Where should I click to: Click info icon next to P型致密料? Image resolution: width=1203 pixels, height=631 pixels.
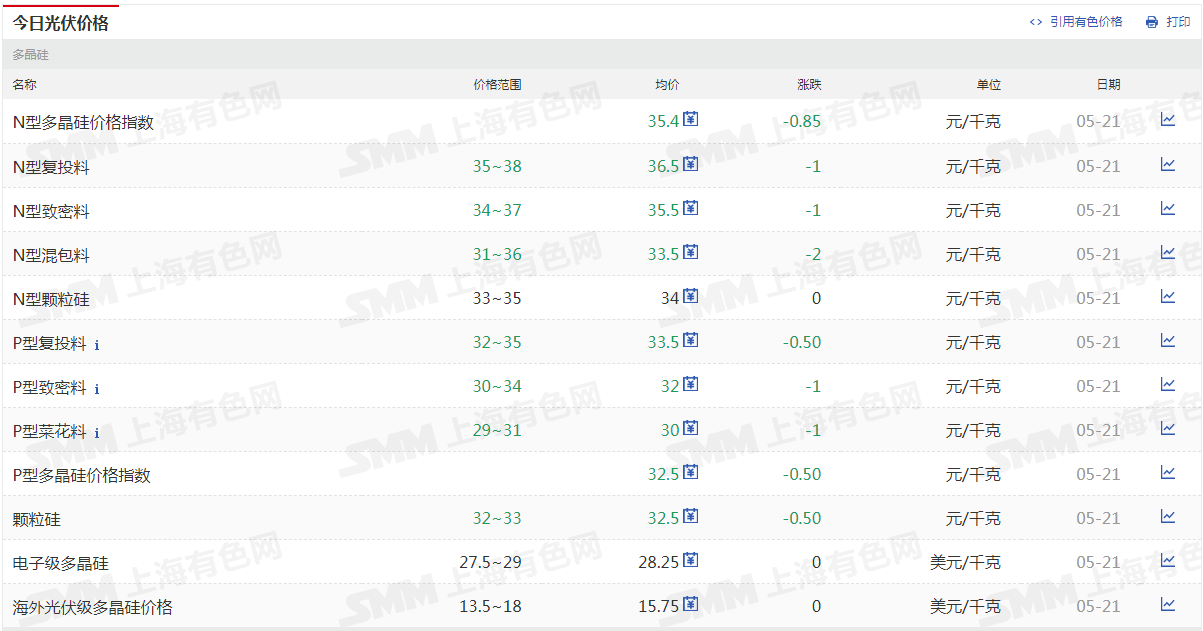pyautogui.click(x=97, y=389)
